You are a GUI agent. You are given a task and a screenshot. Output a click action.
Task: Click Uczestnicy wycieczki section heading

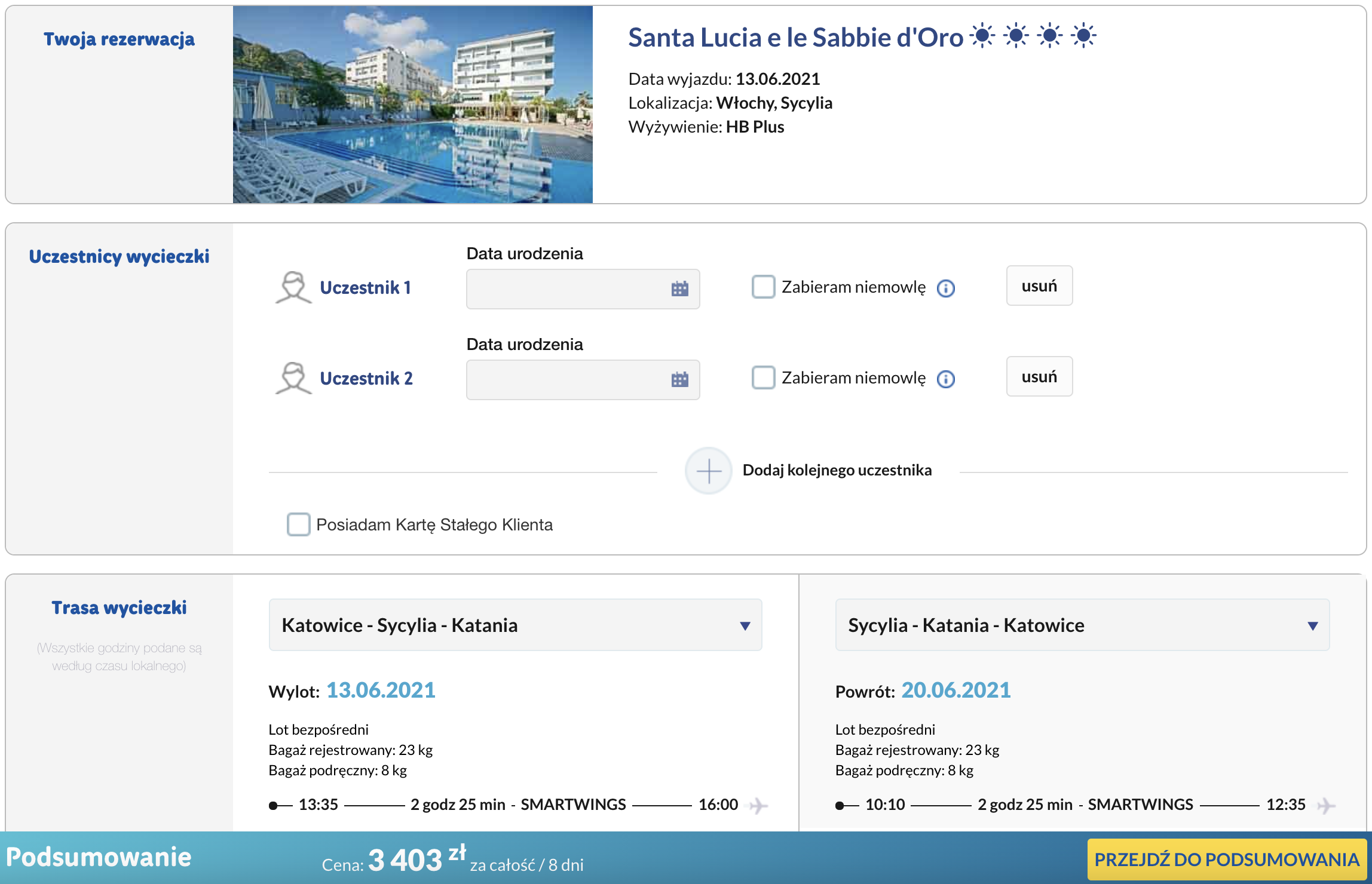(x=119, y=256)
